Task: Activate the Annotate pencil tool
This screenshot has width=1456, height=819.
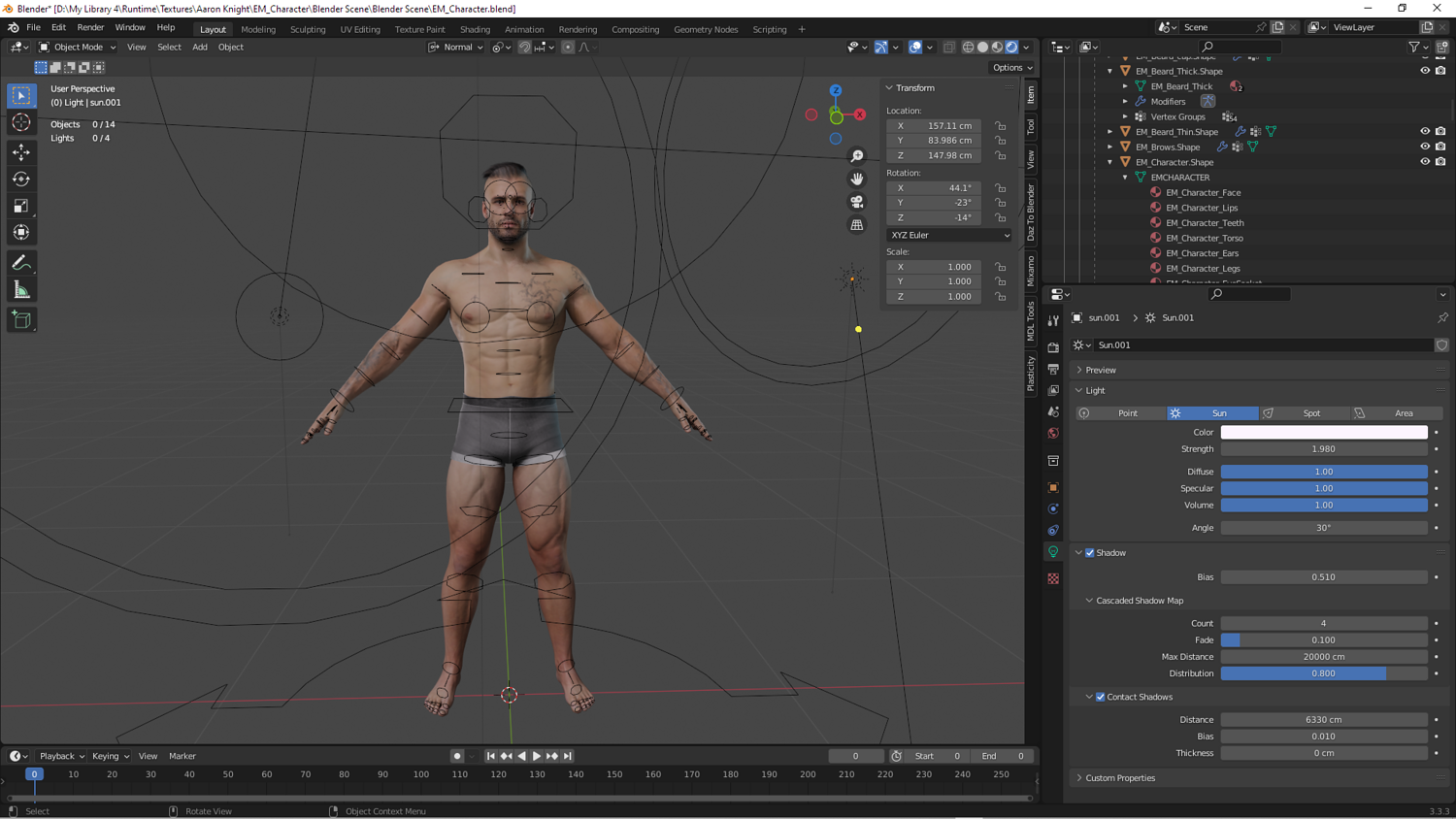Action: pos(21,263)
